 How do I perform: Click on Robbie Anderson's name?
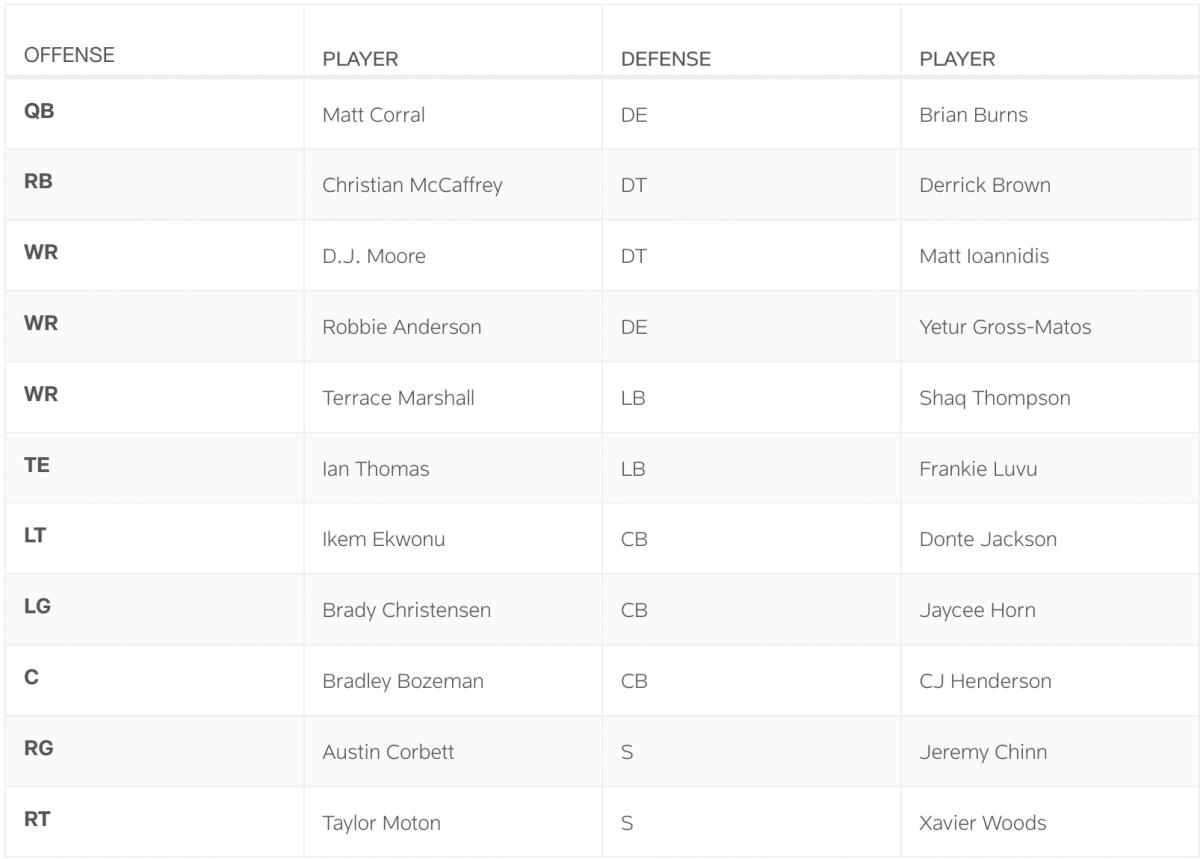[x=401, y=327]
